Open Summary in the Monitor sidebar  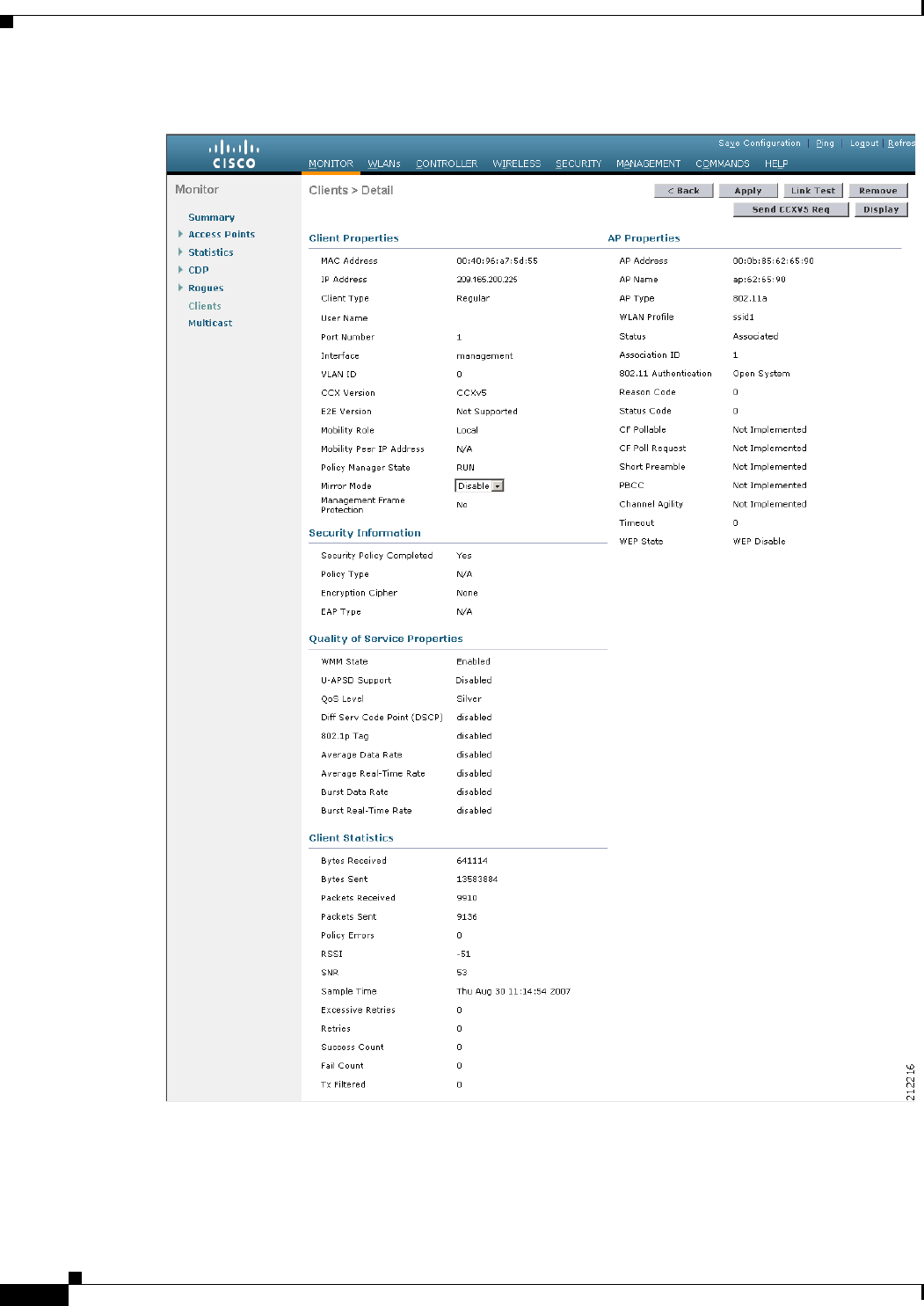click(x=211, y=217)
